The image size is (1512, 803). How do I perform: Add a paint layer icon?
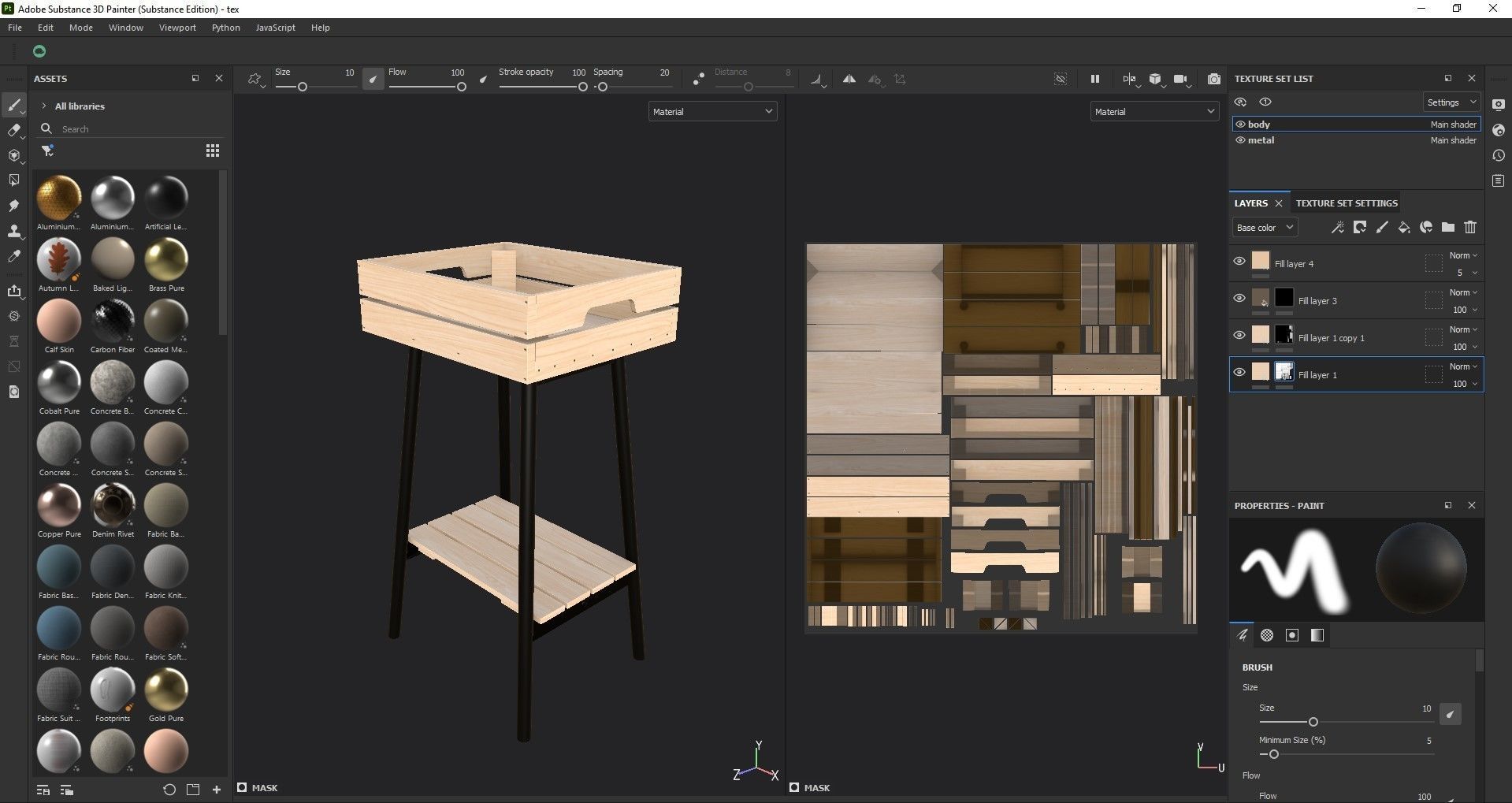click(x=1381, y=228)
